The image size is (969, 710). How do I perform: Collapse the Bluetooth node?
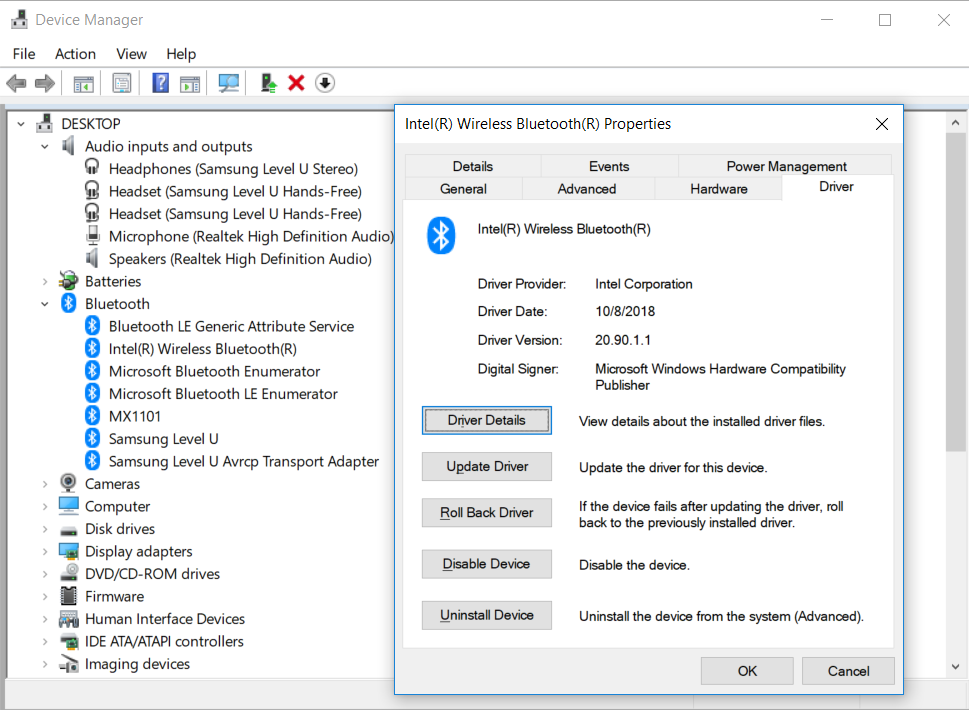click(x=44, y=304)
